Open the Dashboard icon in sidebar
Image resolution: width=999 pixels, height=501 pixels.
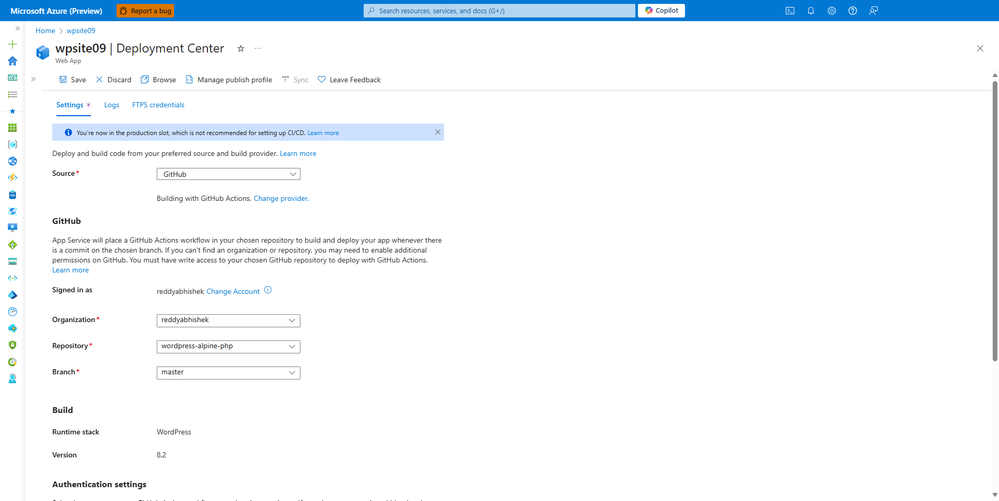[12, 78]
